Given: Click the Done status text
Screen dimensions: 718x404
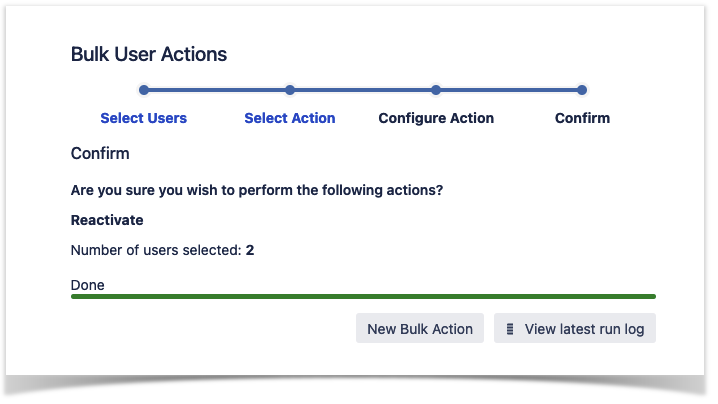Looking at the screenshot, I should pos(88,285).
